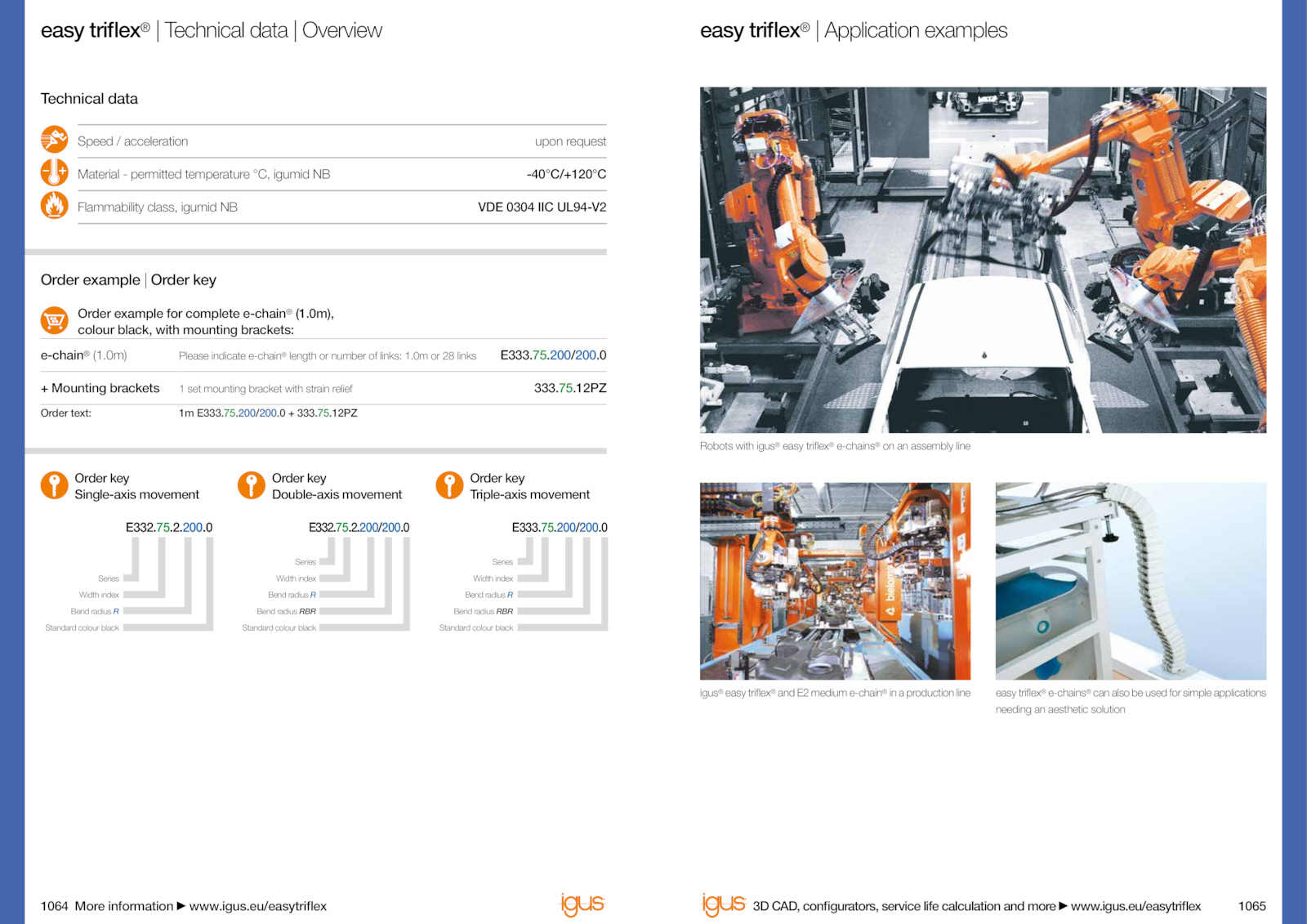Image resolution: width=1307 pixels, height=924 pixels.
Task: Click '3D CAD, configurators, service life calculation' text
Action: coord(904,906)
